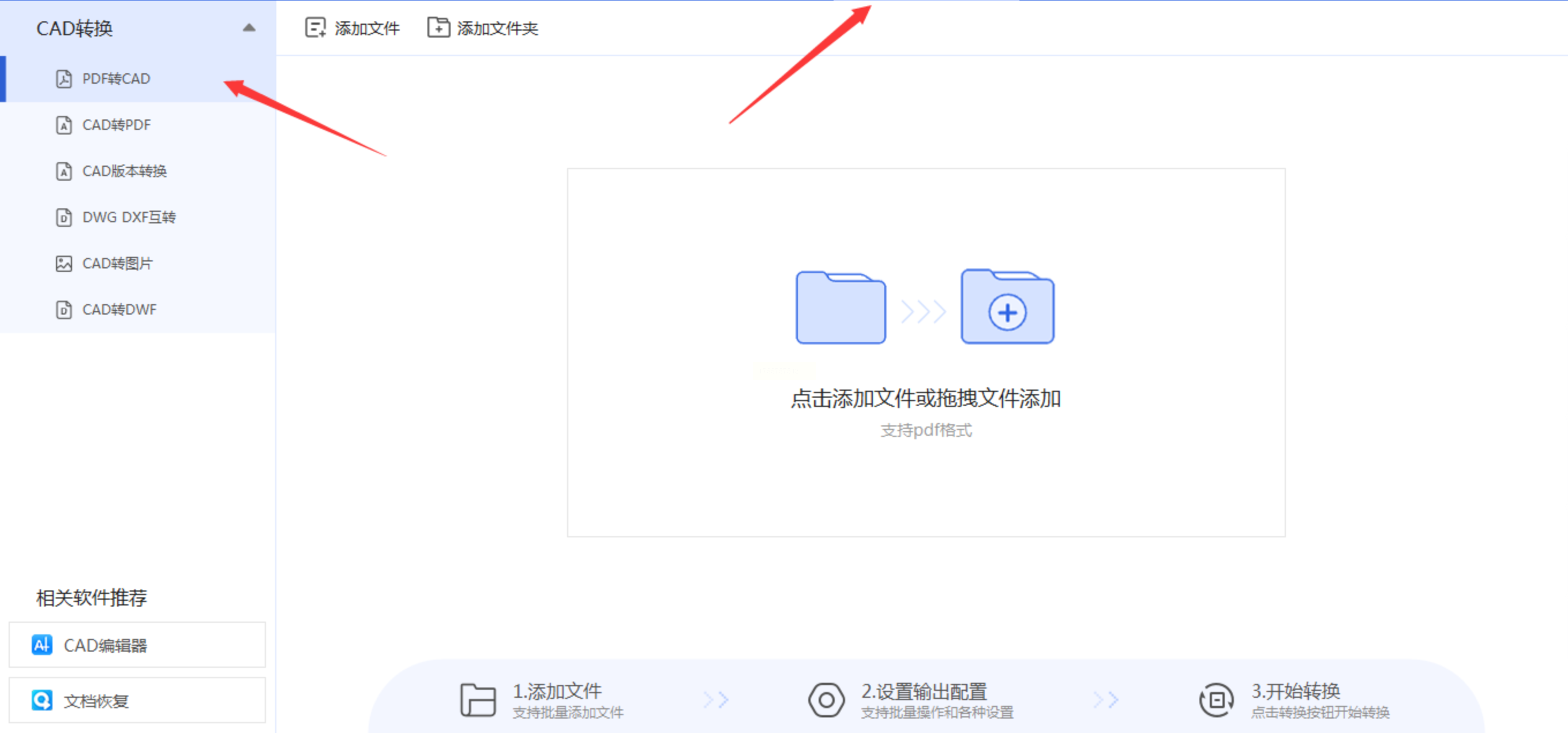Click the 相关软件推荐 heading
The image size is (1568, 733).
coord(91,598)
